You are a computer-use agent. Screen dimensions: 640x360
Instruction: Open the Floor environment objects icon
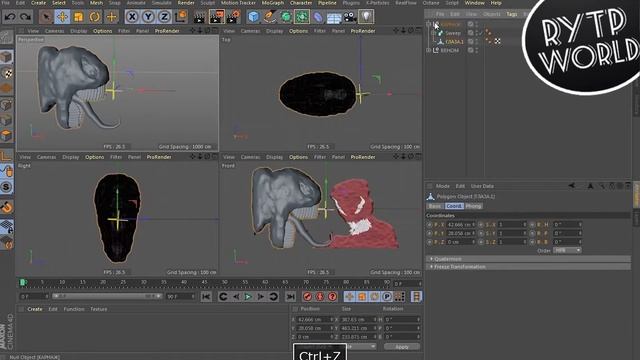[334, 17]
